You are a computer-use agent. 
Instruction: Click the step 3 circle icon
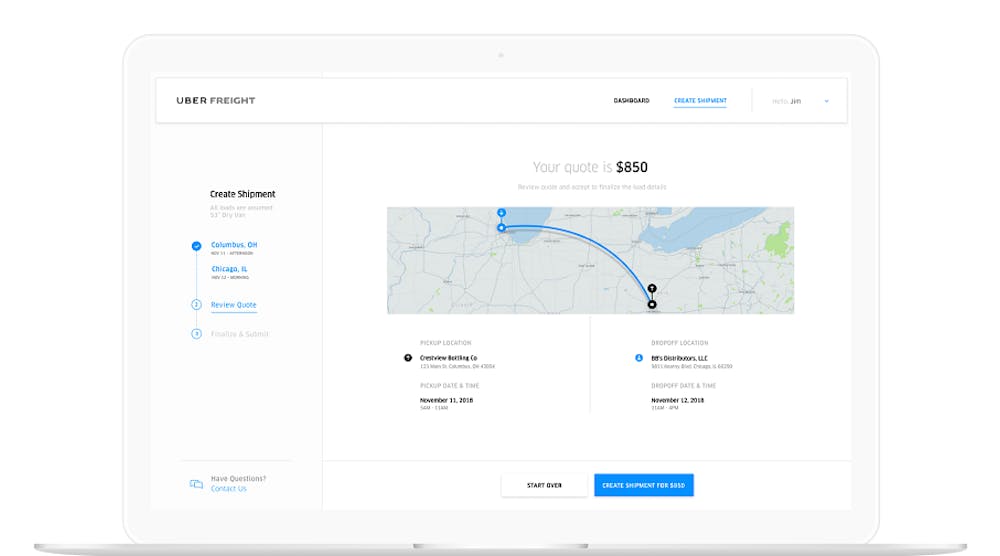196,334
